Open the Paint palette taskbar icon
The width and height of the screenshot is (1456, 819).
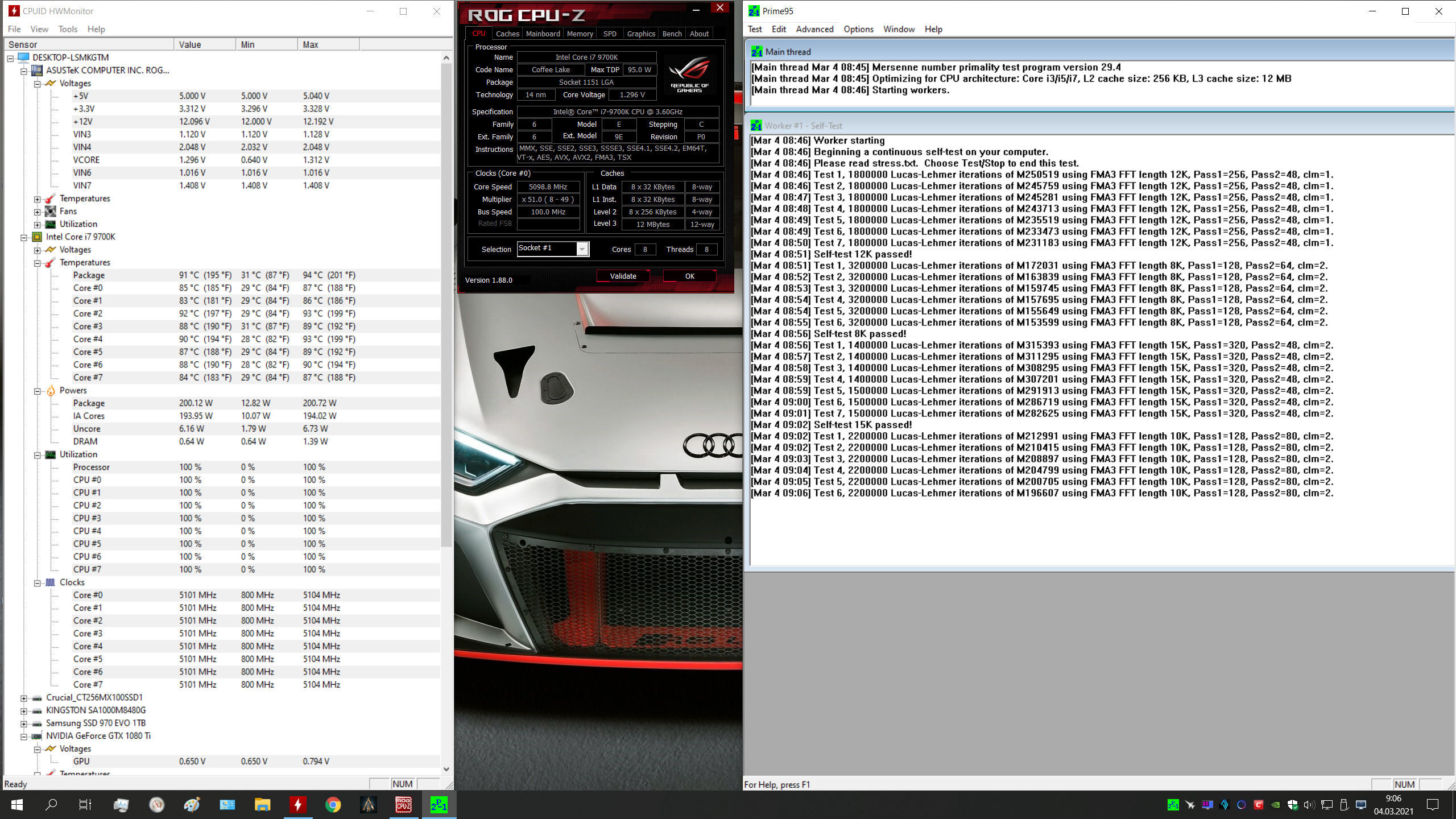click(x=192, y=804)
